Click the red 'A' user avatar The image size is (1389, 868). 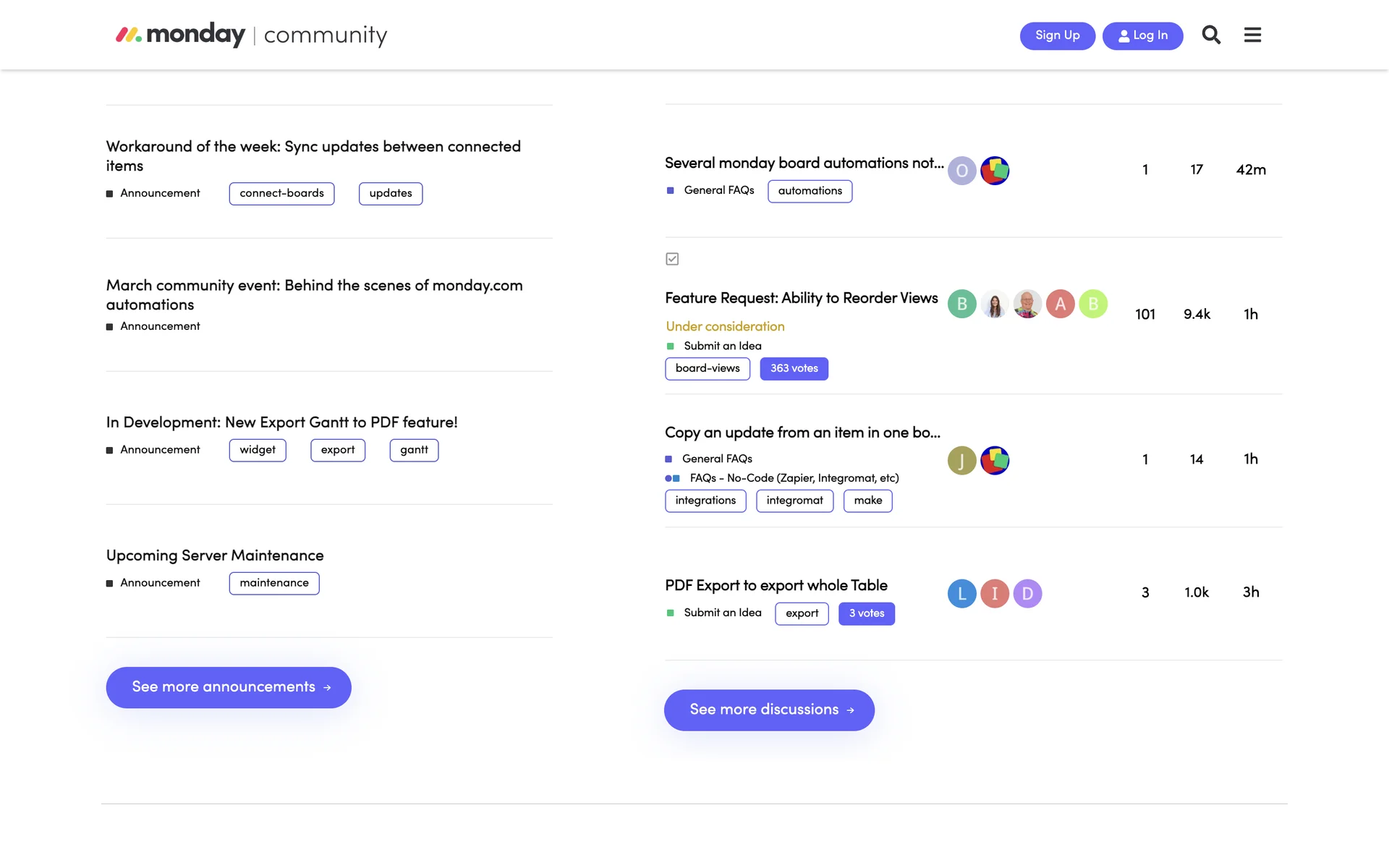(1060, 304)
